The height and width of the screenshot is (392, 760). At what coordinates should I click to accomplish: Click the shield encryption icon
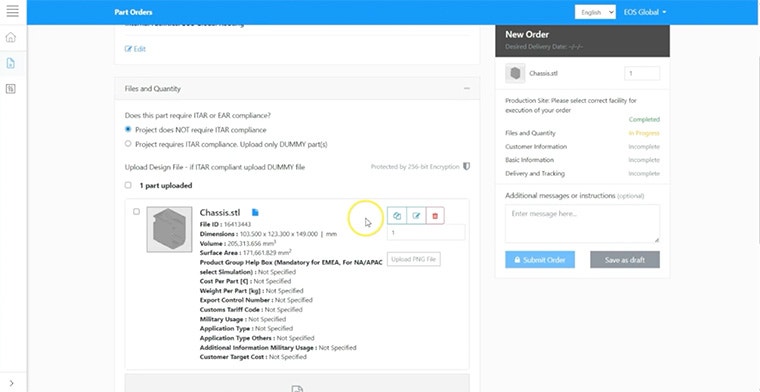[x=466, y=167]
